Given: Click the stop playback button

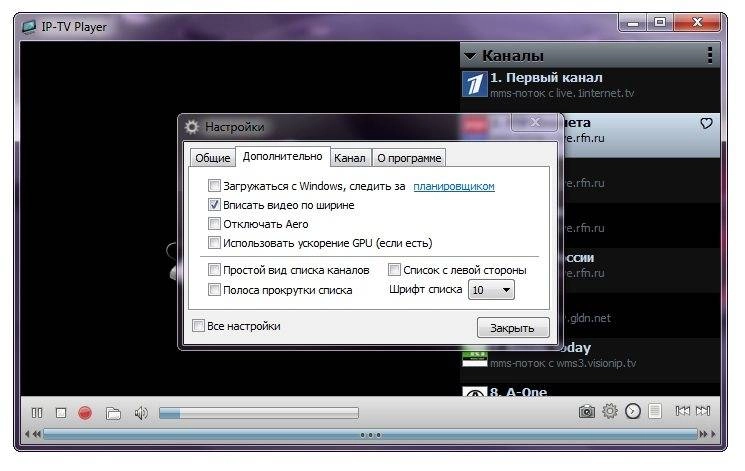Looking at the screenshot, I should coord(61,413).
